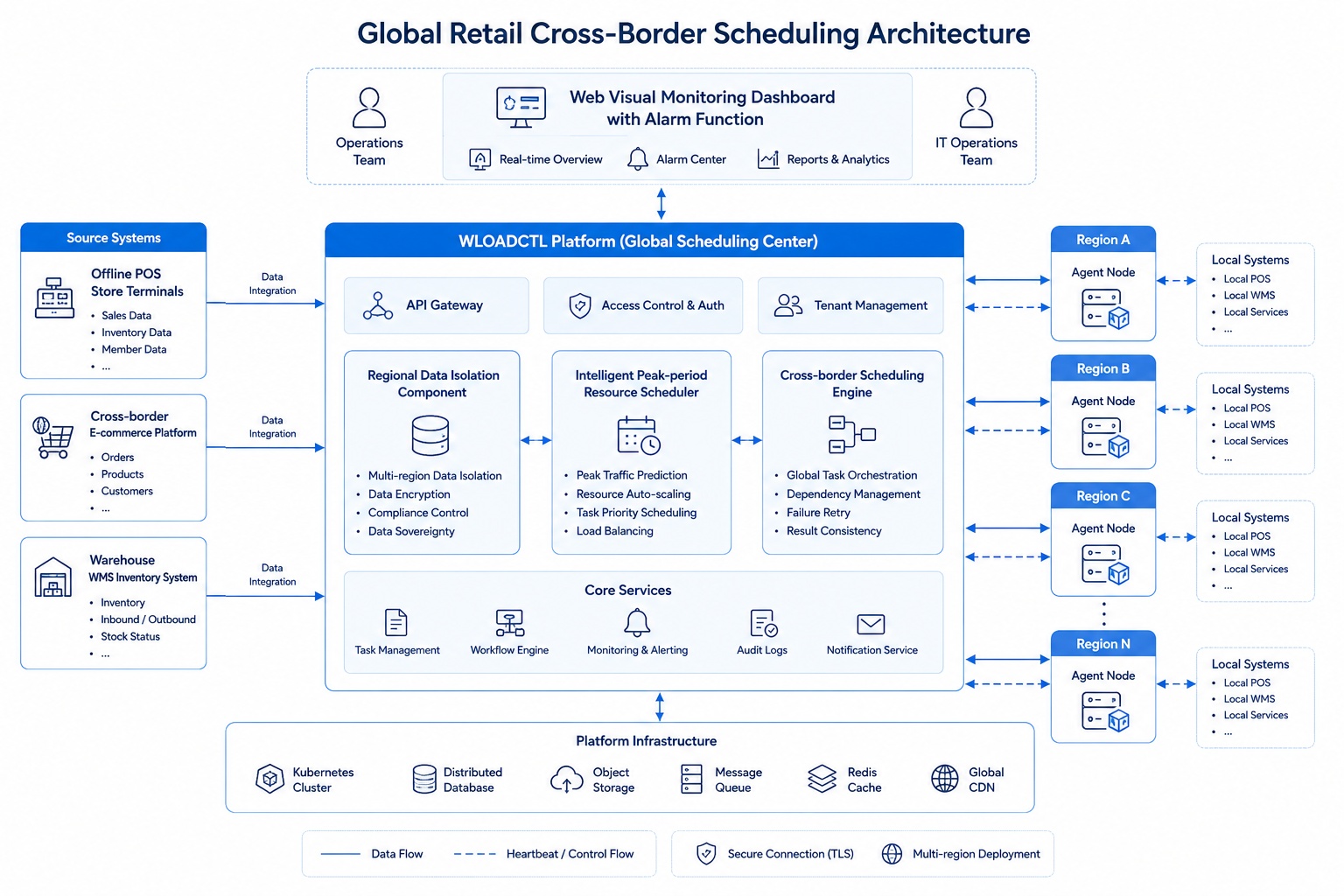Click the Multi-region Deployment globe icon

892,854
